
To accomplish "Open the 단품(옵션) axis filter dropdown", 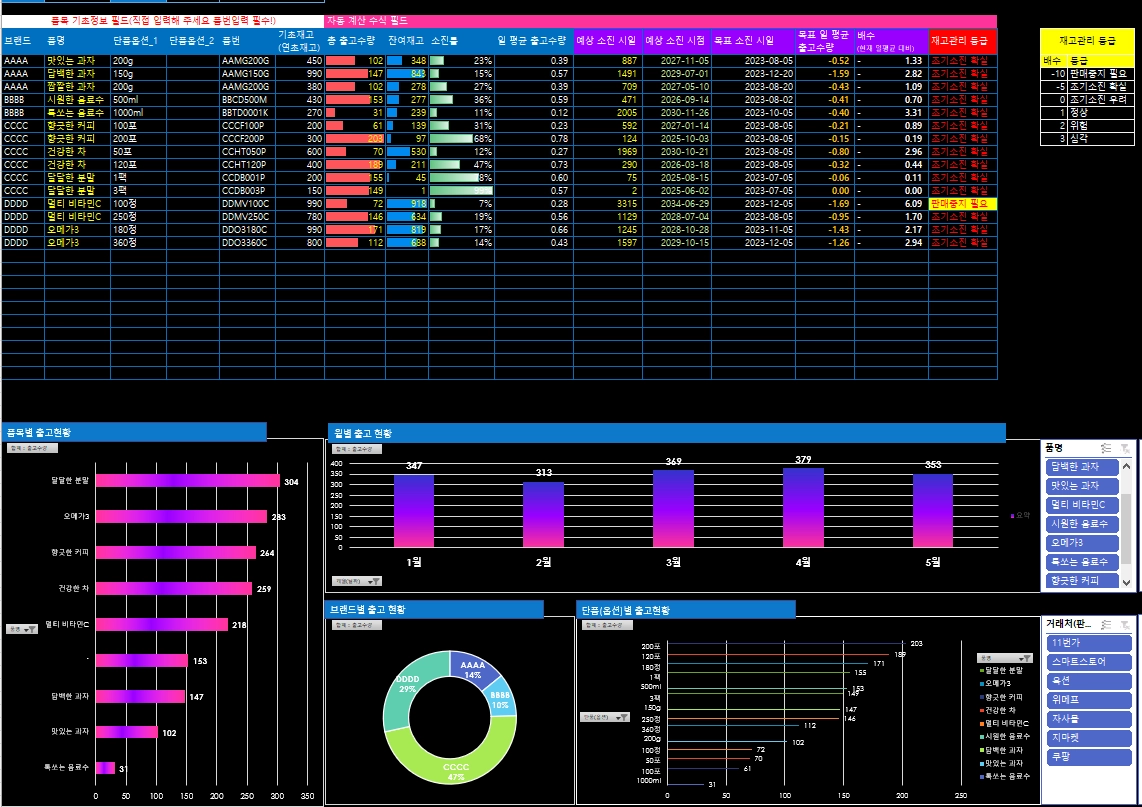I will tap(604, 717).
